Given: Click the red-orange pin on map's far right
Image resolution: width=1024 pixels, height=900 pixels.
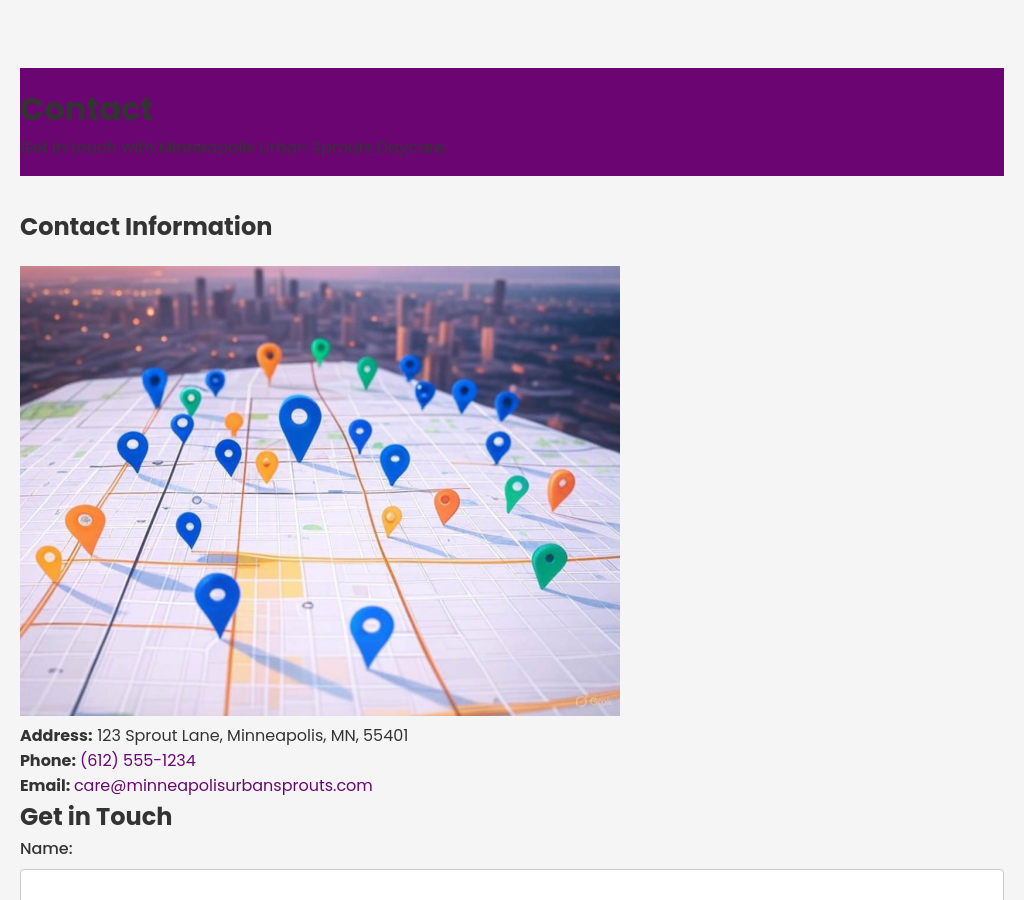Looking at the screenshot, I should click(x=561, y=487).
